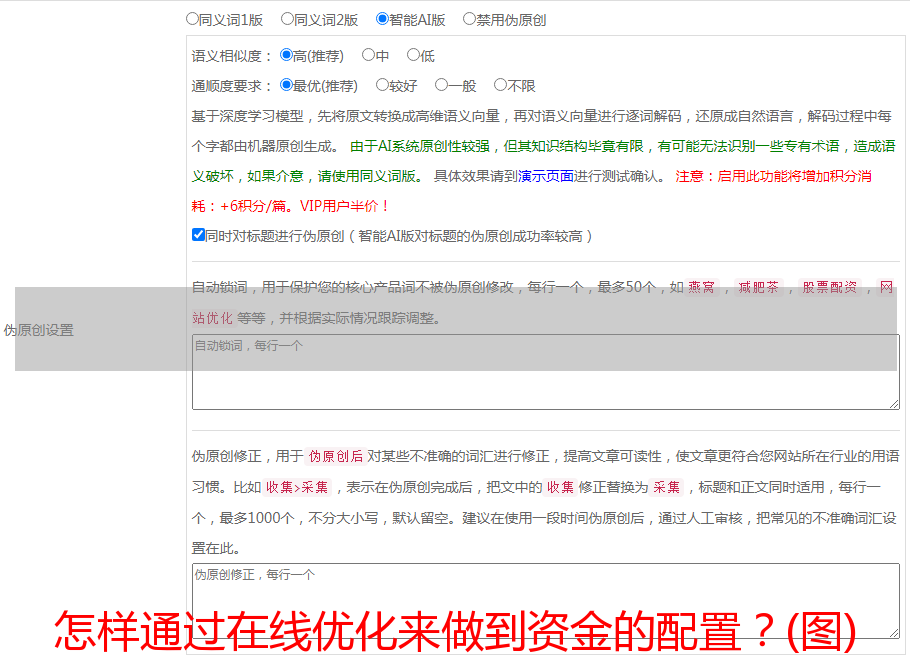Image resolution: width=911 pixels, height=658 pixels.
Task: Choose the 智能AI版 radio option
Action: tap(382, 19)
